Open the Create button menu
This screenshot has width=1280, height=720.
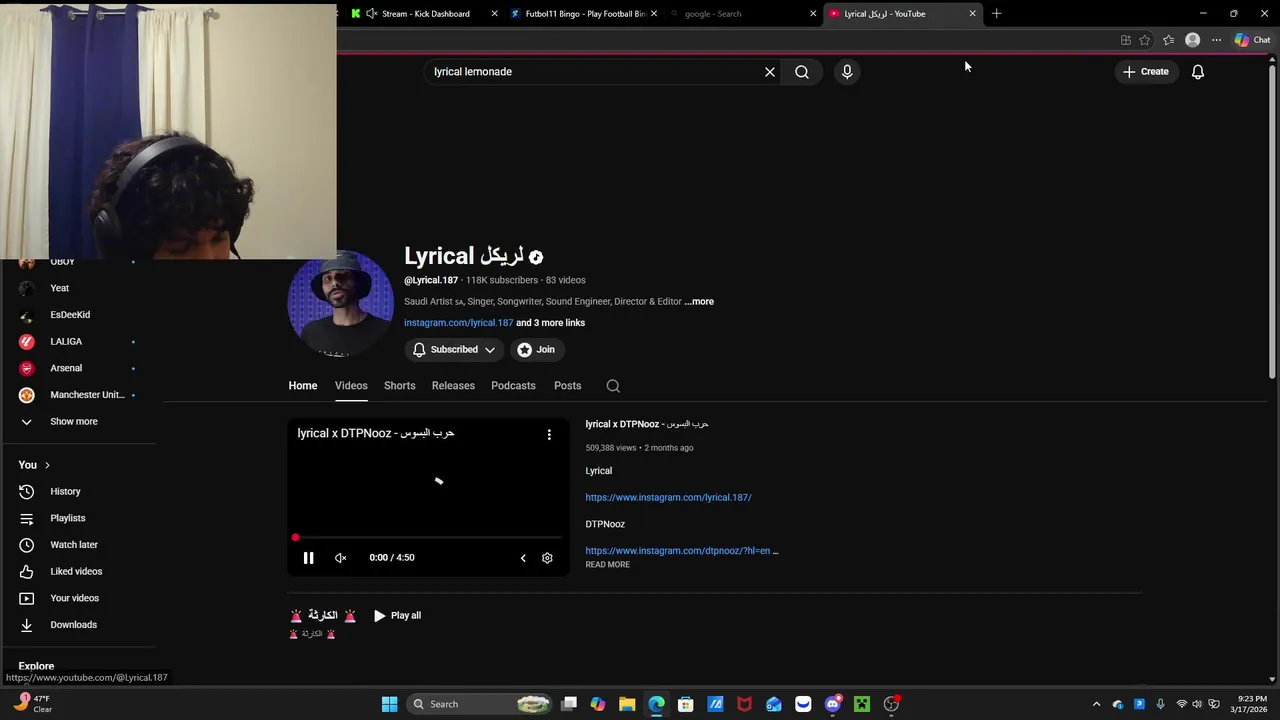[x=1146, y=72]
